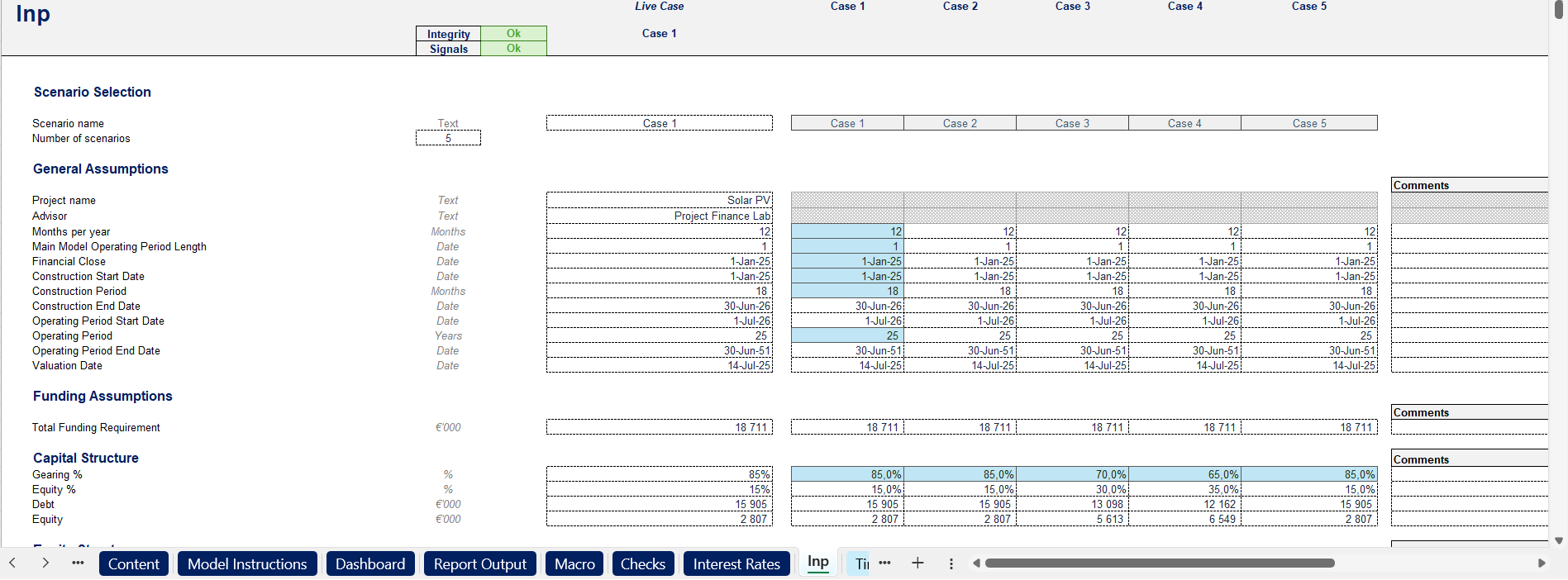
Task: Switch to the Checks tab
Action: [x=643, y=563]
